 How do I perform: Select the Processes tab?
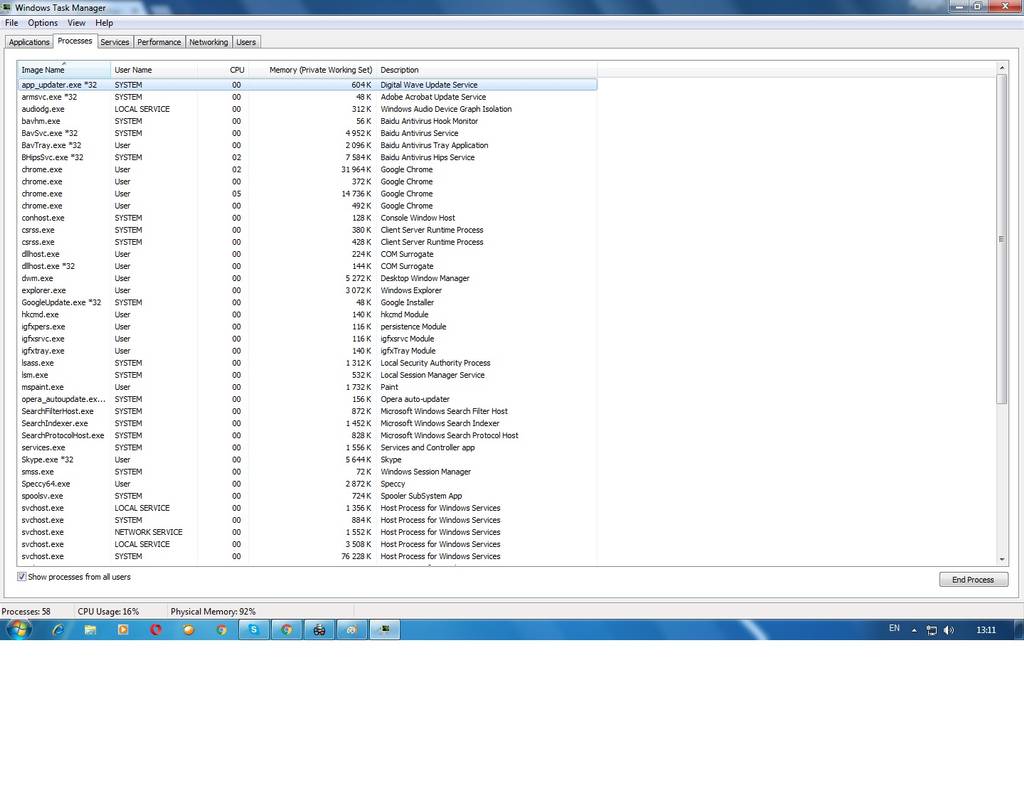pyautogui.click(x=74, y=40)
